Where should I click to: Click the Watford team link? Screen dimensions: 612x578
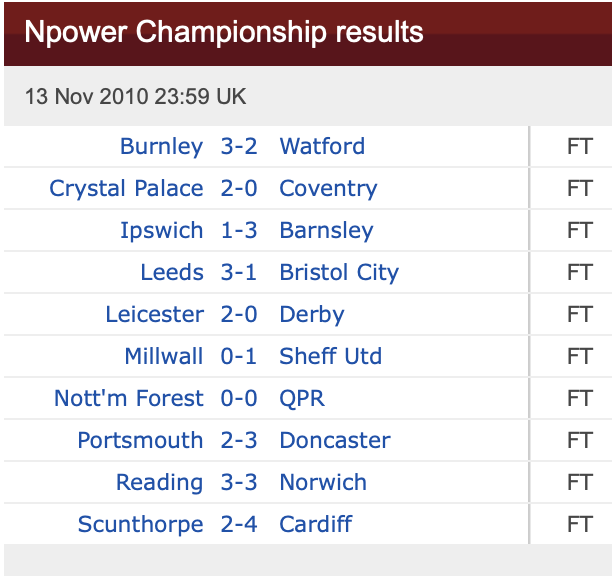coord(322,147)
